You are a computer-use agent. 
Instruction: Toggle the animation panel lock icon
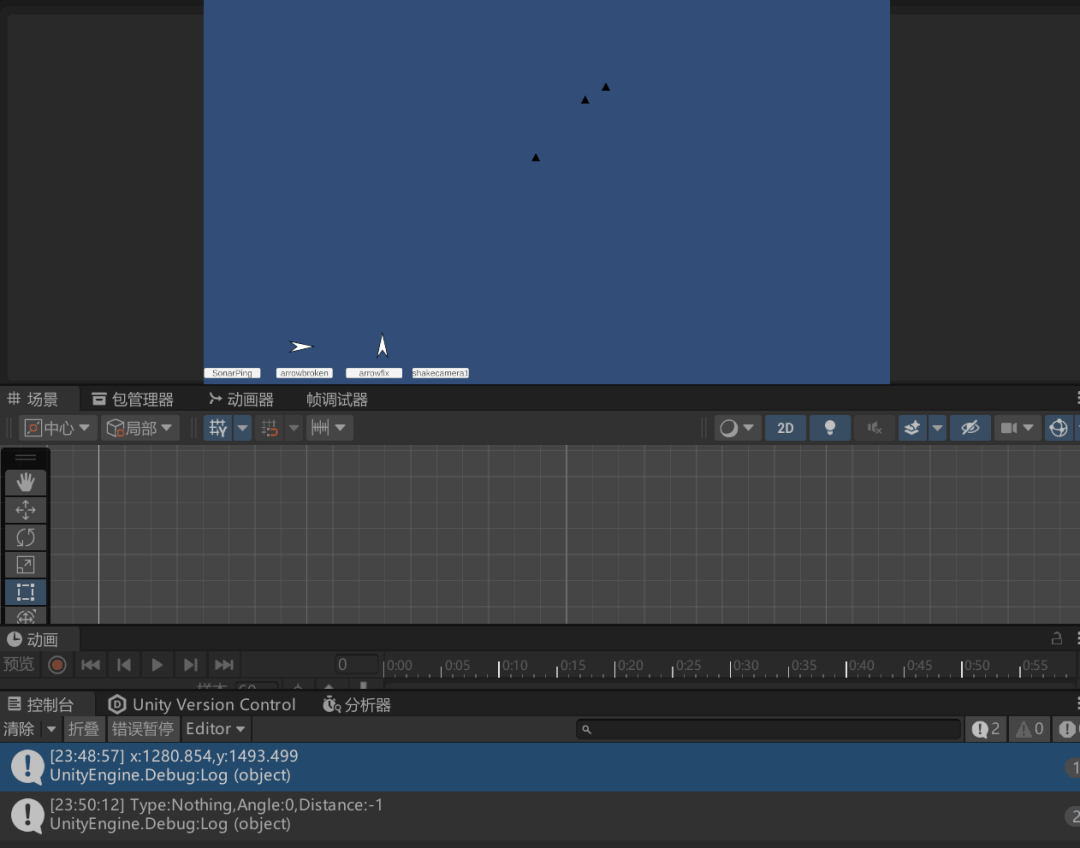(1057, 639)
